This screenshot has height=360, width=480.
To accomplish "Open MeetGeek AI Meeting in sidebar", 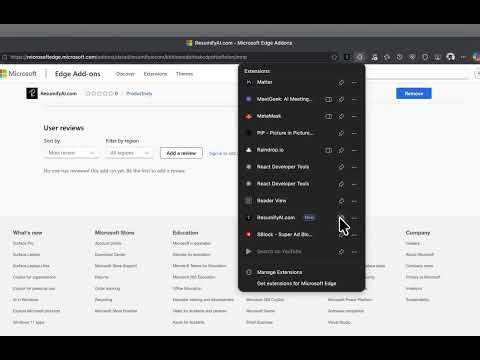I will [x=328, y=99].
